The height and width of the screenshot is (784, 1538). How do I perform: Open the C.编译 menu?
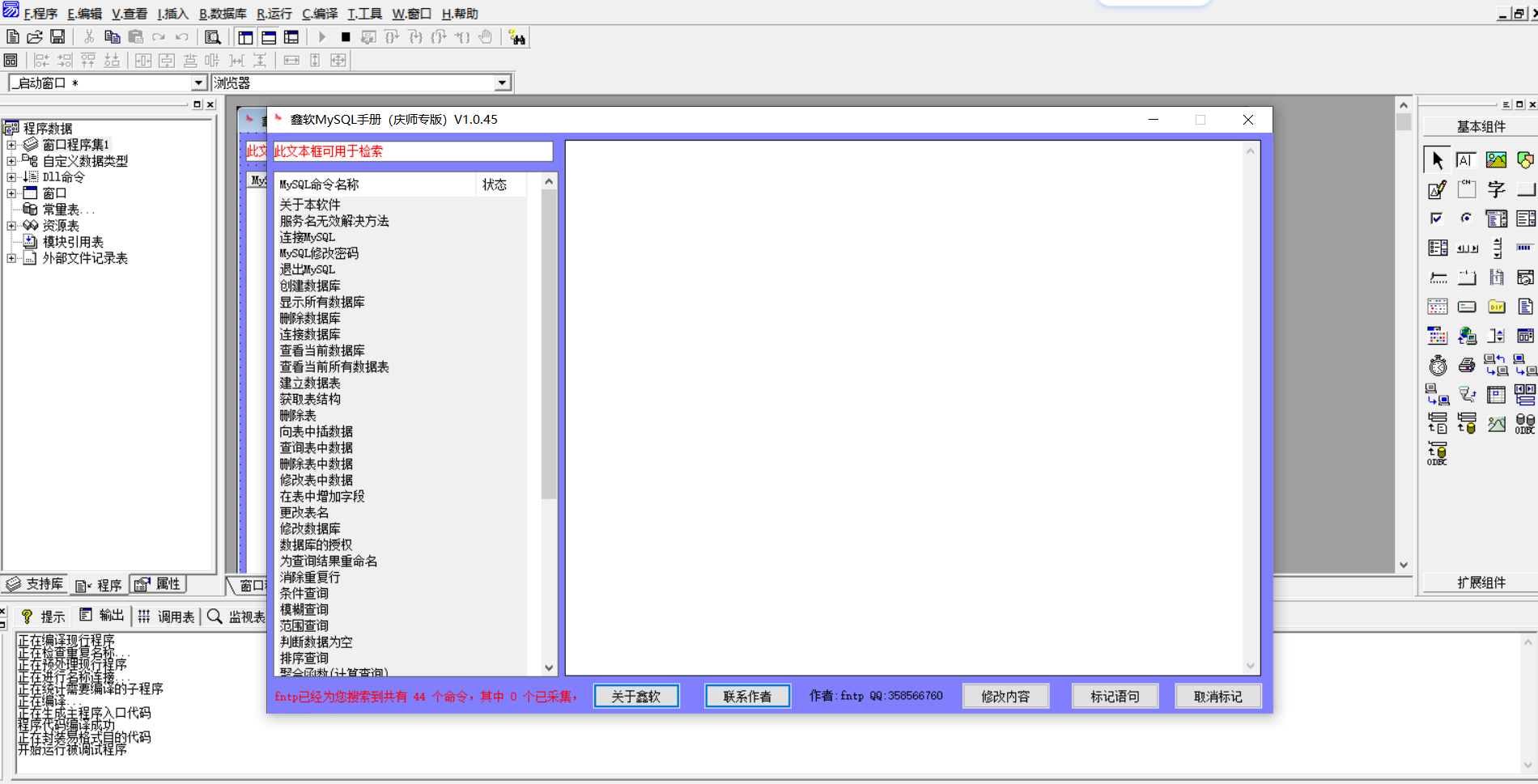(320, 14)
